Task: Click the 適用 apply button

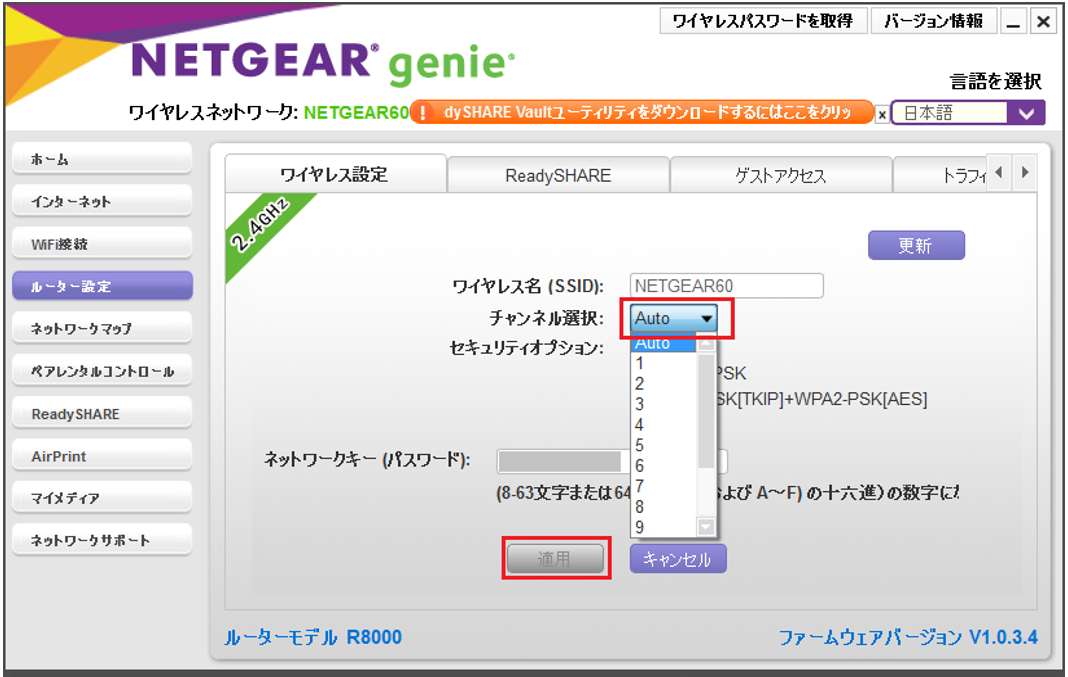Action: (555, 558)
